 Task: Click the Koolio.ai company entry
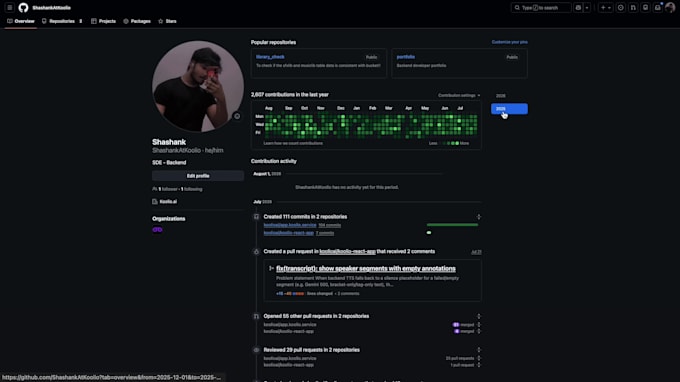168,202
